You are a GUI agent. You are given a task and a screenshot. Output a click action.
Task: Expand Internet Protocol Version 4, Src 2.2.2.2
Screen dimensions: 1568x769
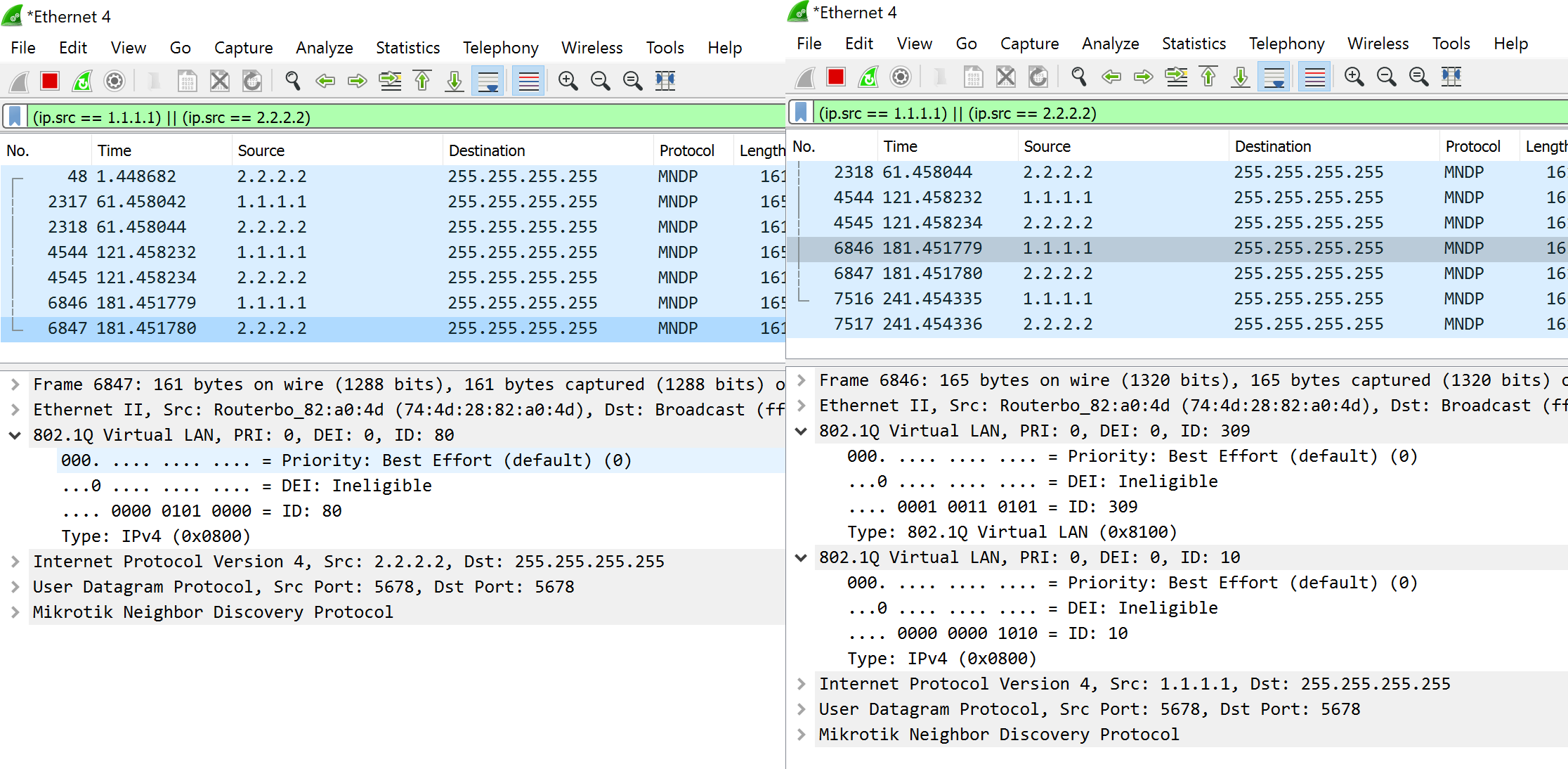tap(15, 562)
